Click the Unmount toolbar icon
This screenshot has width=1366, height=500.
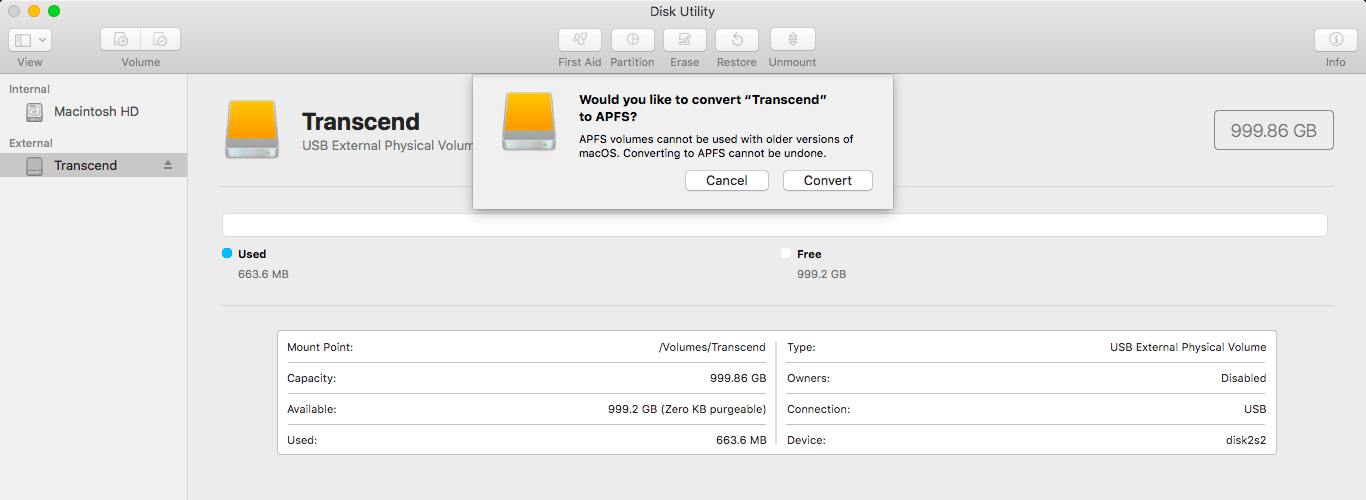click(x=793, y=40)
